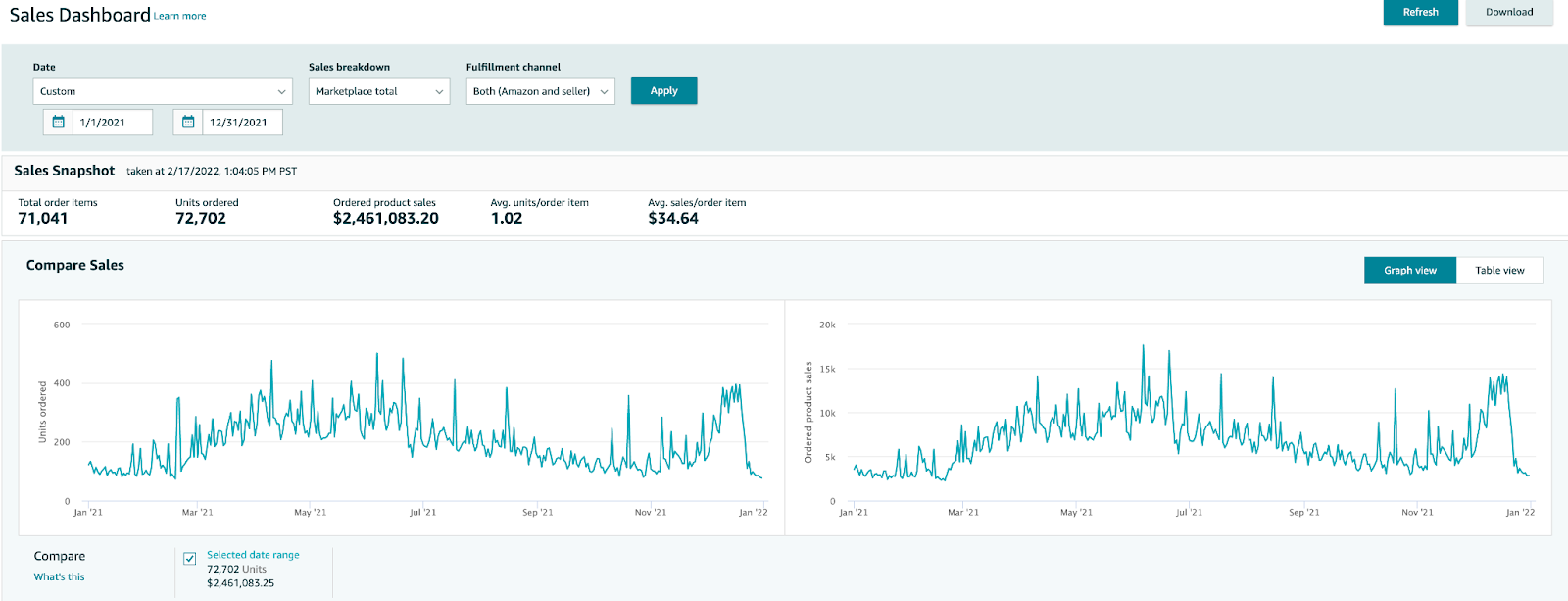
Task: Open the What's this link
Action: [59, 576]
